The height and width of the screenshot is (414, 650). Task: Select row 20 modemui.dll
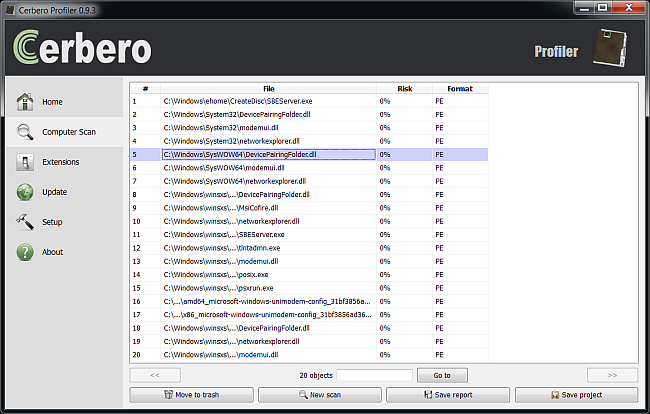309,355
